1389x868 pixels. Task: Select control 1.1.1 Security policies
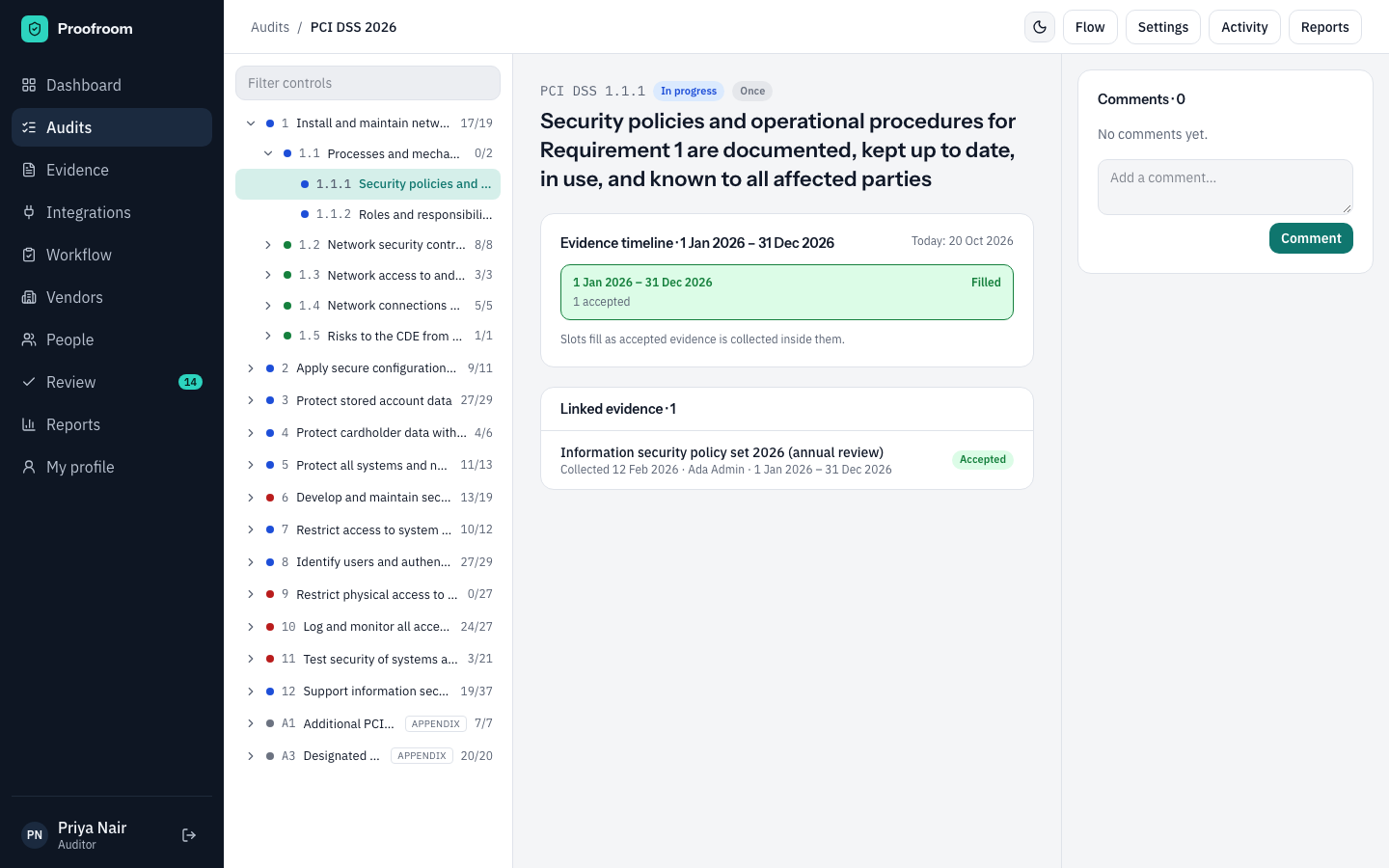[368, 184]
